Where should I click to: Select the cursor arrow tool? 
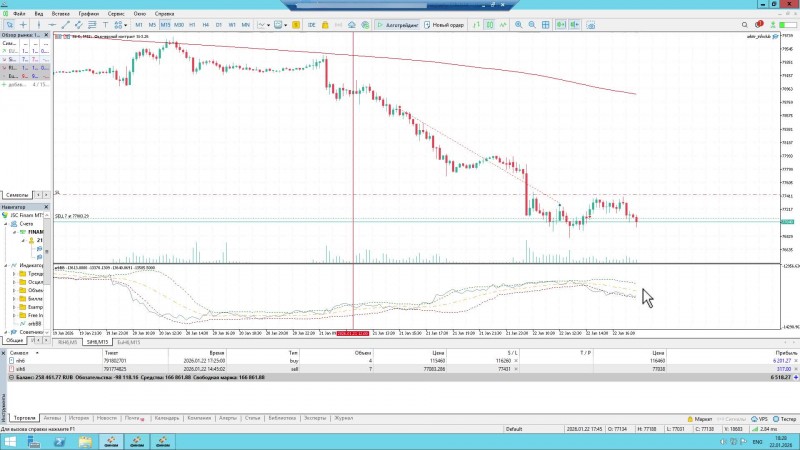(9, 24)
